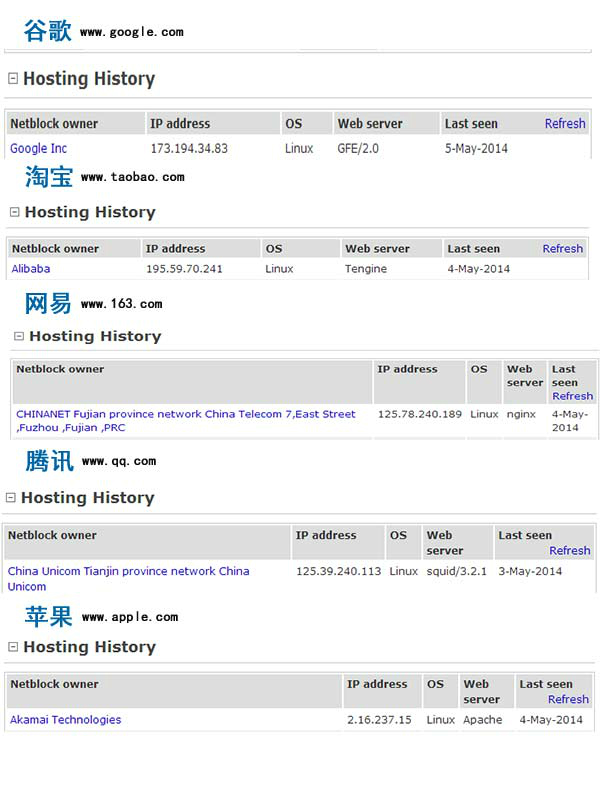Open the Google Inc netblock owner link
Viewport: 600px width, 800px height.
pyautogui.click(x=39, y=148)
